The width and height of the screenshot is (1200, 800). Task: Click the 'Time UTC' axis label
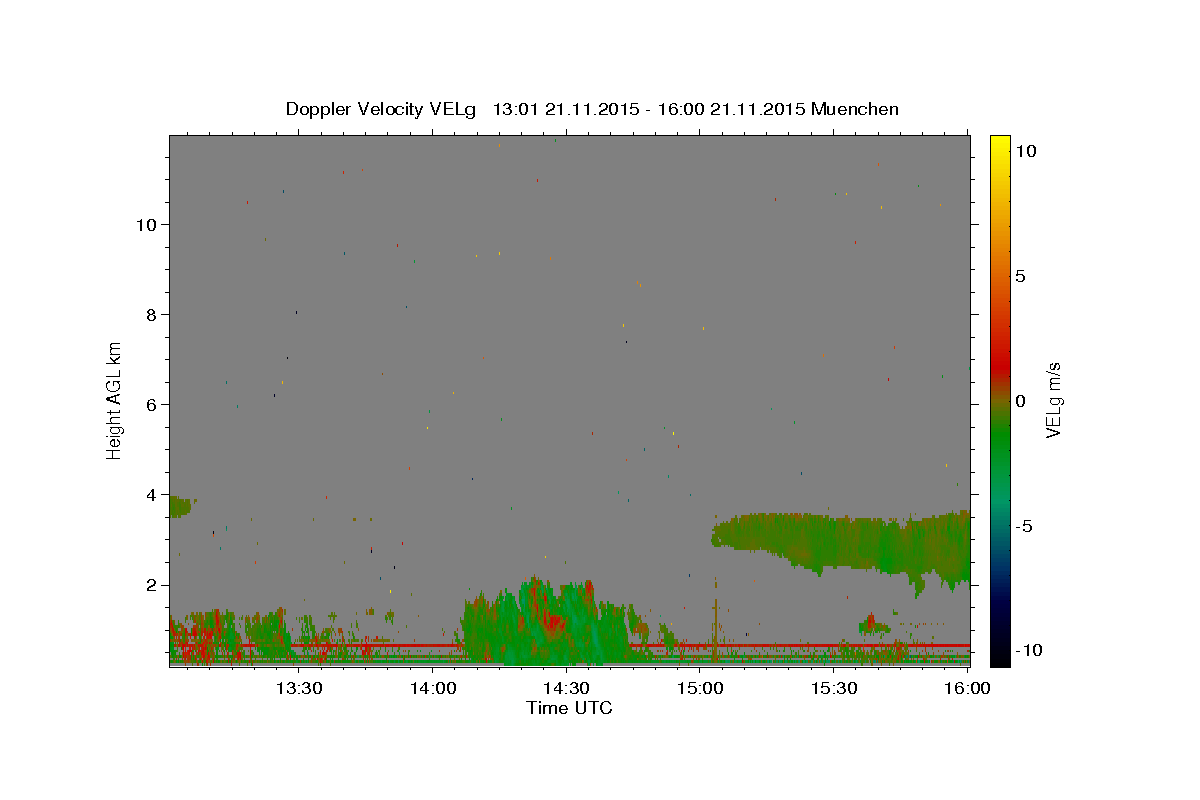click(x=569, y=708)
